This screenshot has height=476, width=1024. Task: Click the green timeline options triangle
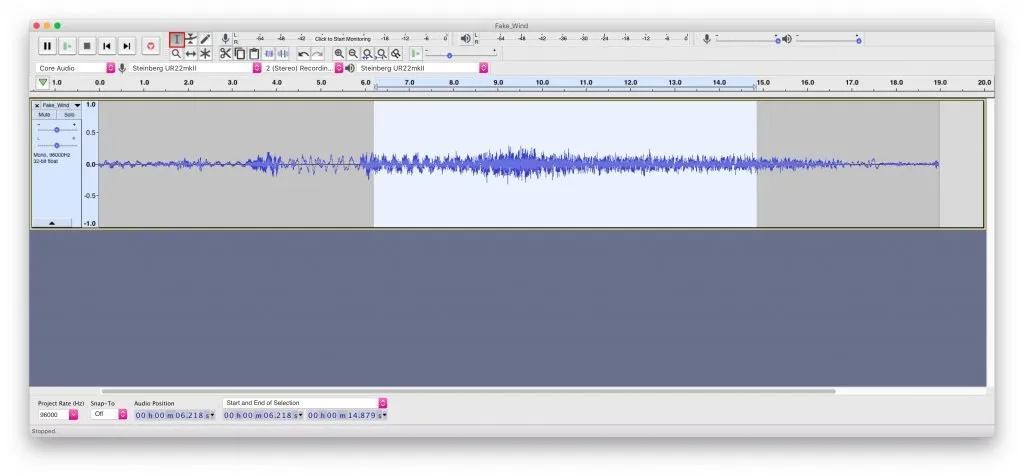(42, 83)
